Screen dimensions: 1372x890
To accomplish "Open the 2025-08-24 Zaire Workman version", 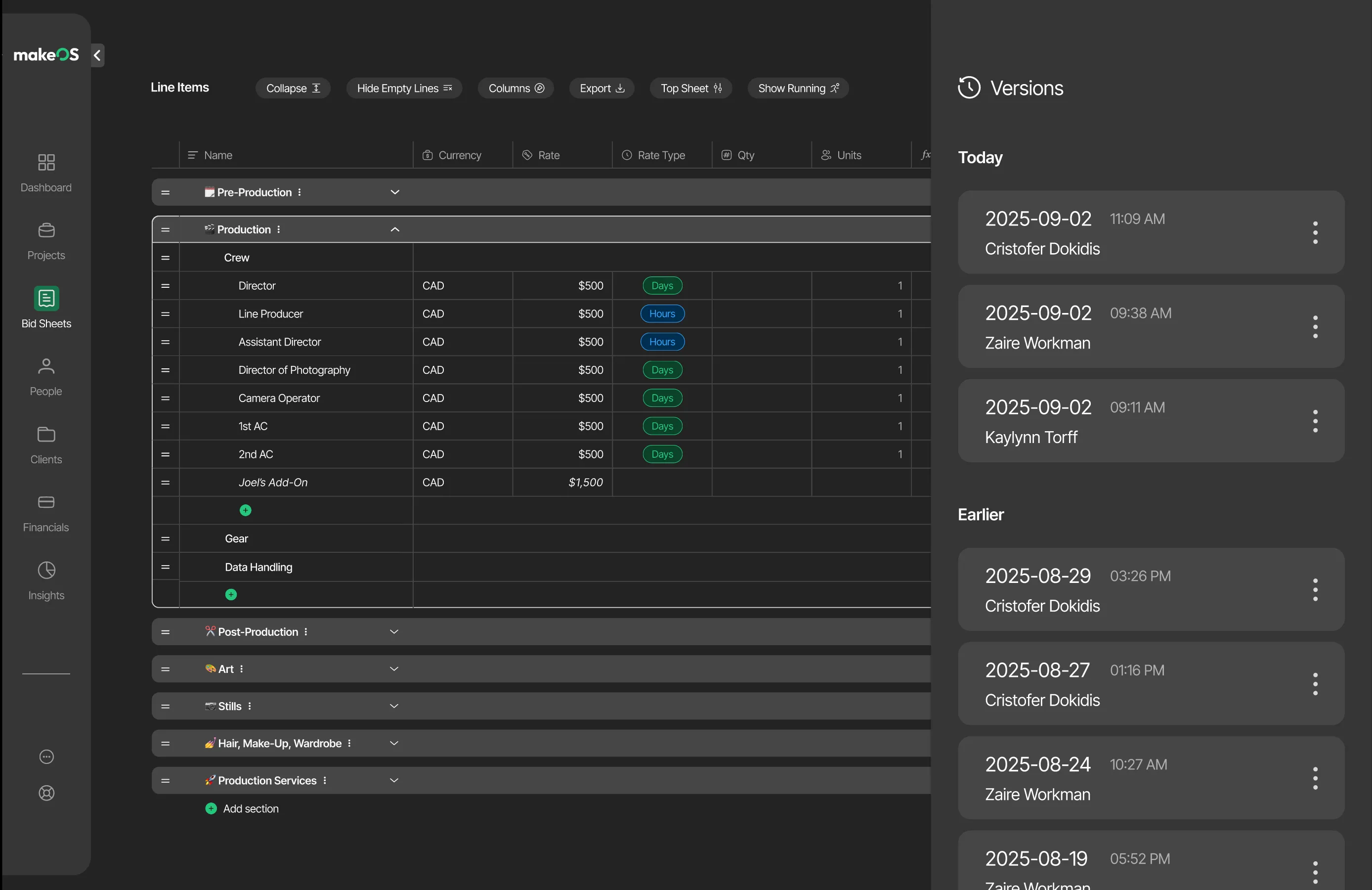I will tap(1151, 778).
